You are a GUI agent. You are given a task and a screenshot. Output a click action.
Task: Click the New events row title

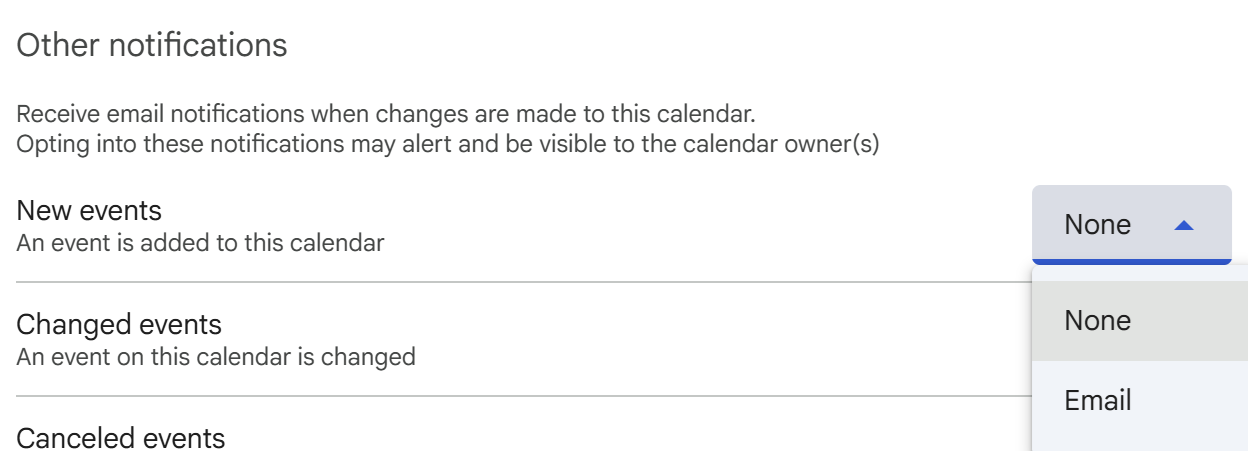89,211
